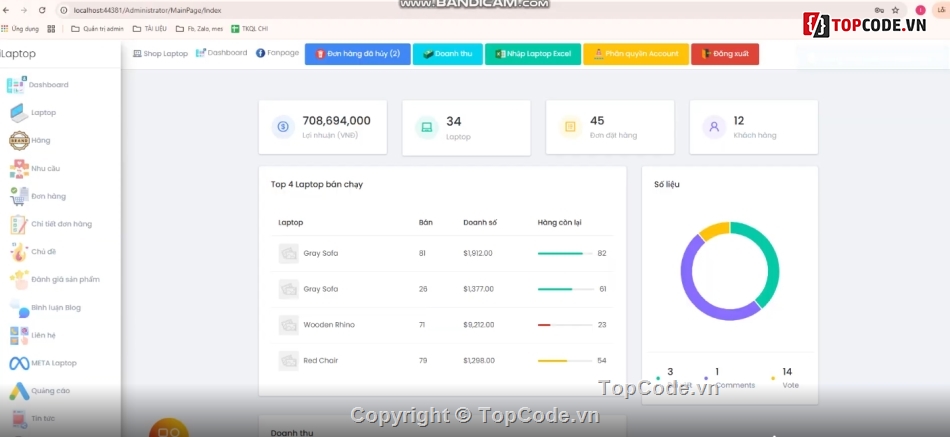Open Hãng brand section
Viewport: 950px width, 437px height.
point(30,141)
